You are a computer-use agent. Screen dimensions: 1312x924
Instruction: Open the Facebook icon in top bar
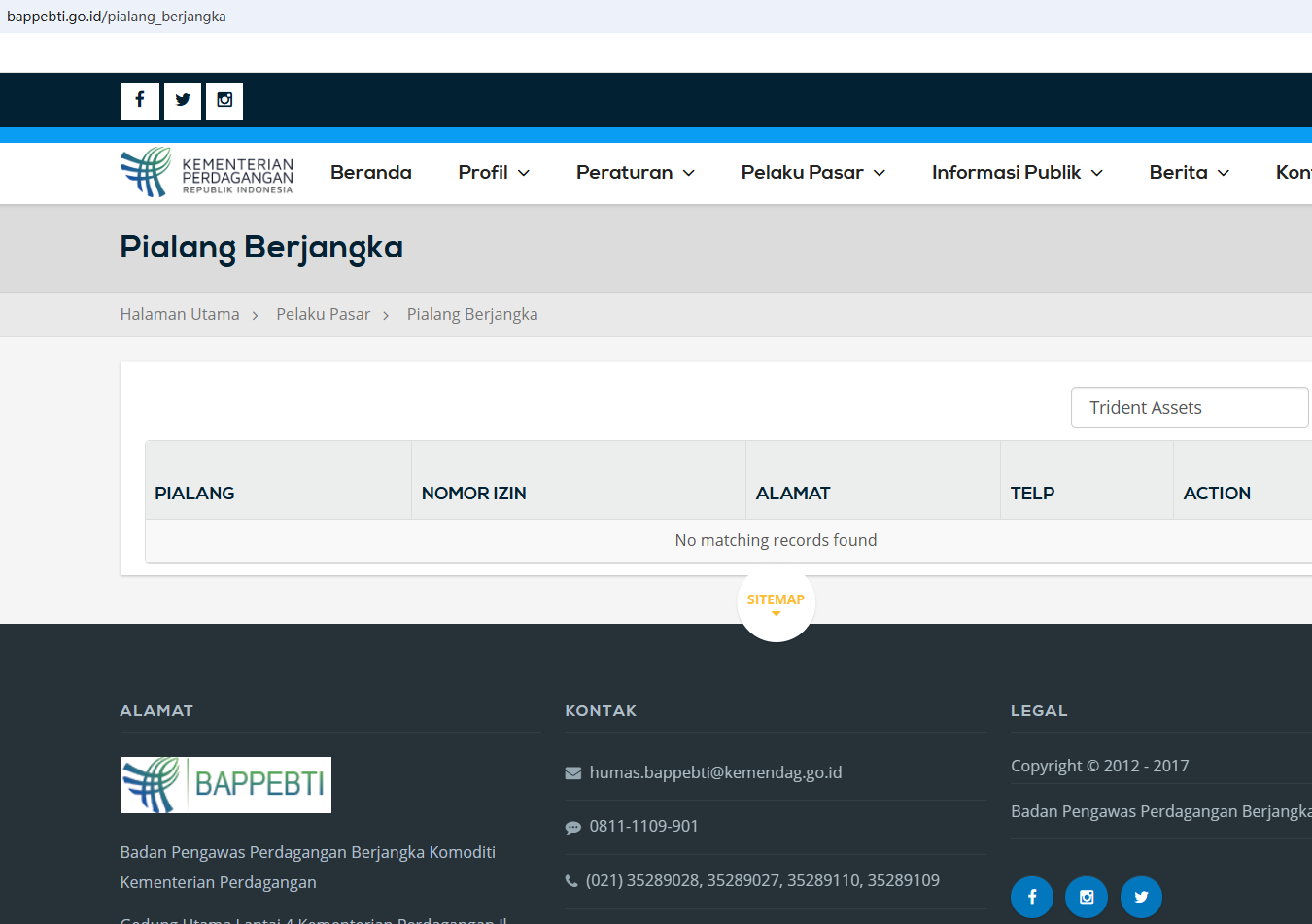pyautogui.click(x=140, y=100)
